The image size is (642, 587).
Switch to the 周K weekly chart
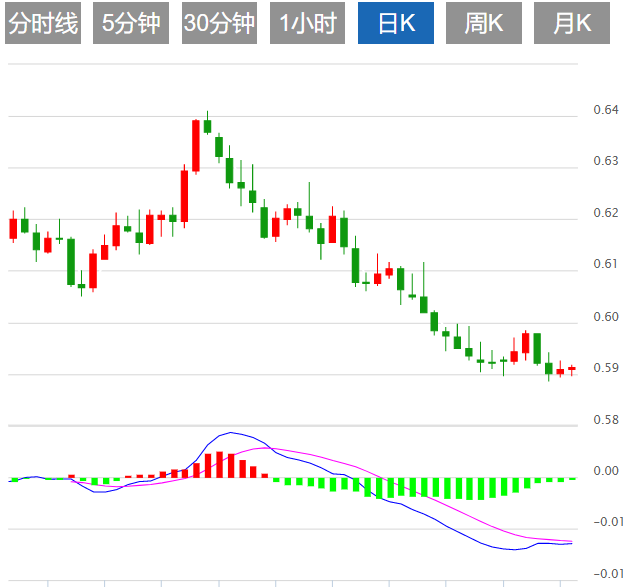pyautogui.click(x=484, y=23)
